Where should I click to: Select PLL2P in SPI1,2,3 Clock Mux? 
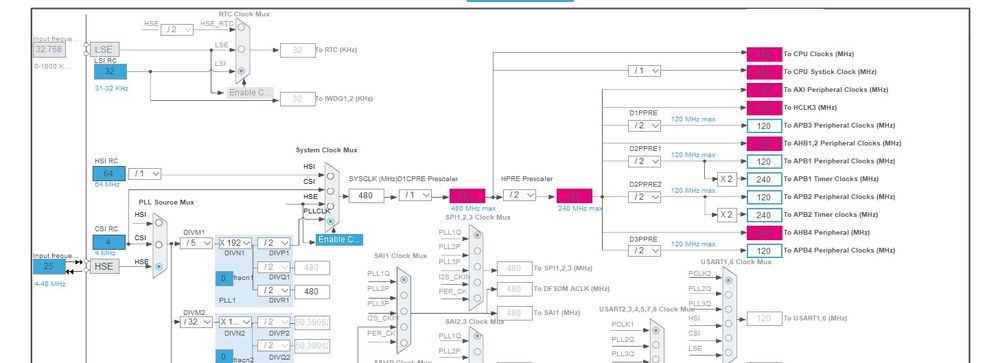tap(477, 250)
